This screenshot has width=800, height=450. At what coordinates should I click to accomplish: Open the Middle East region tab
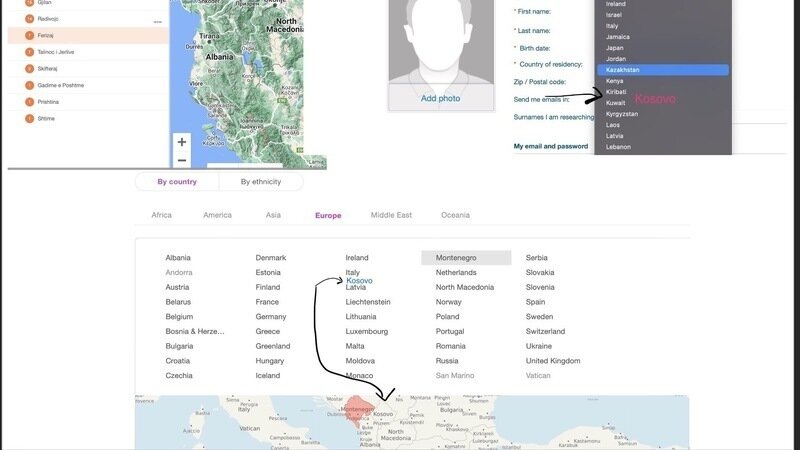click(x=391, y=215)
